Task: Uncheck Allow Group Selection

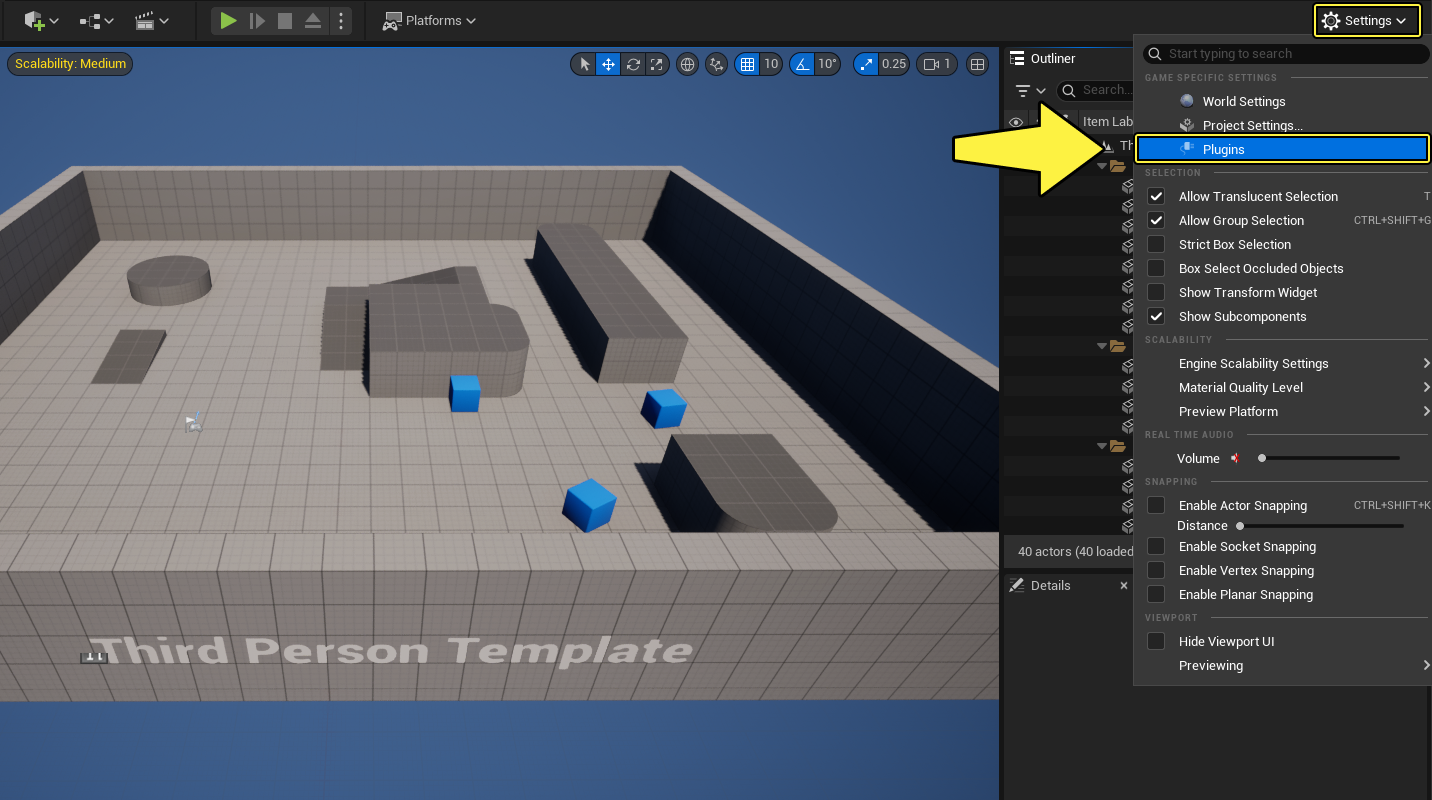Action: click(x=1156, y=221)
